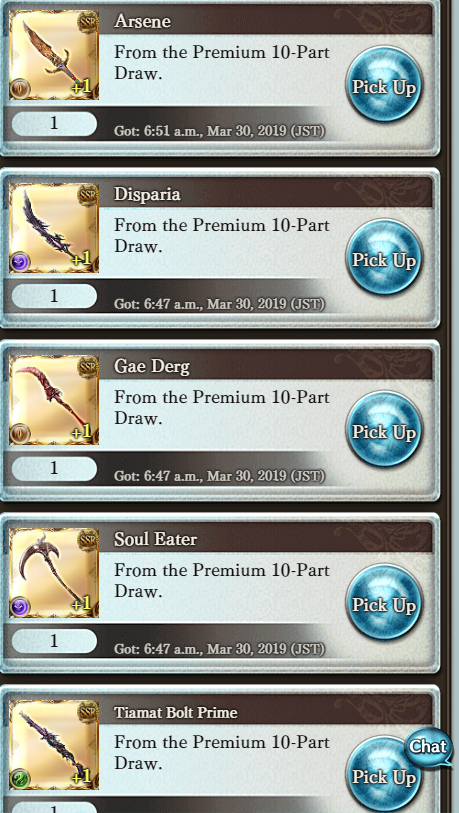Pick up the Gae Derg weapon
The width and height of the screenshot is (459, 813).
point(384,429)
